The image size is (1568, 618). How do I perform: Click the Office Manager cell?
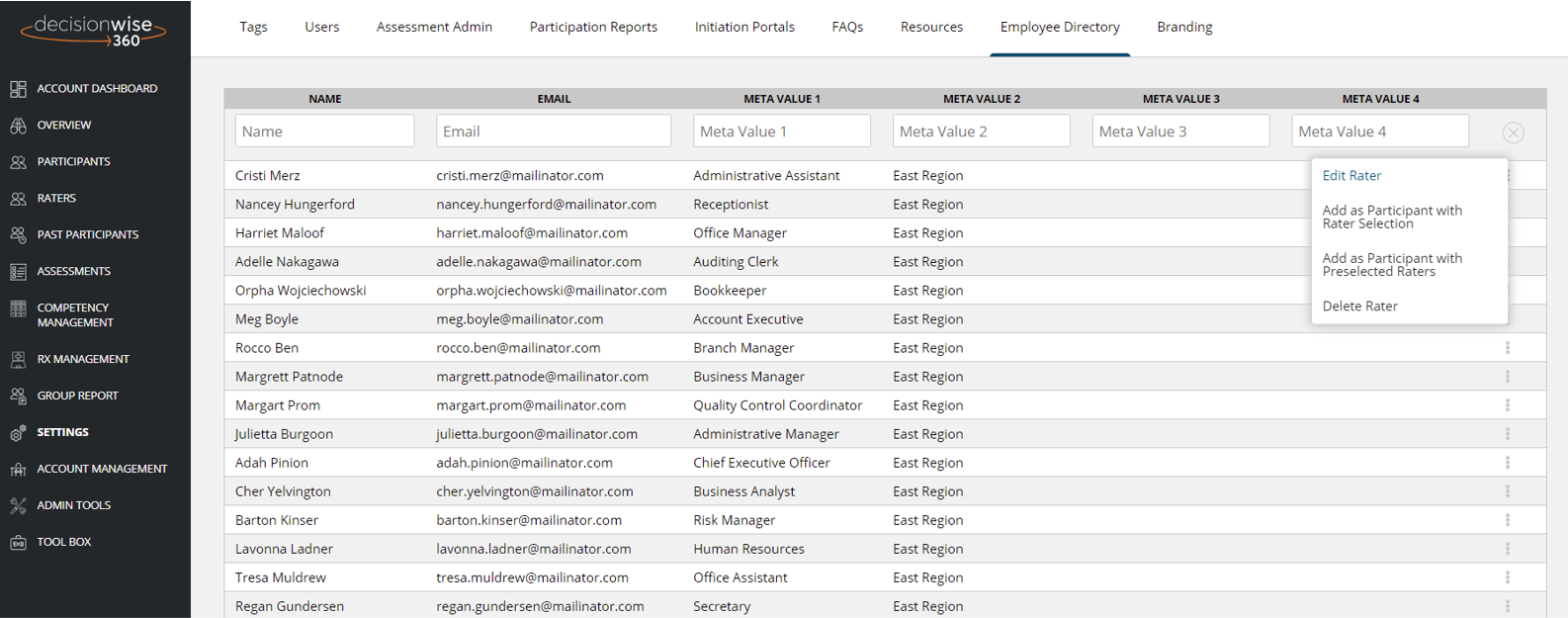740,232
